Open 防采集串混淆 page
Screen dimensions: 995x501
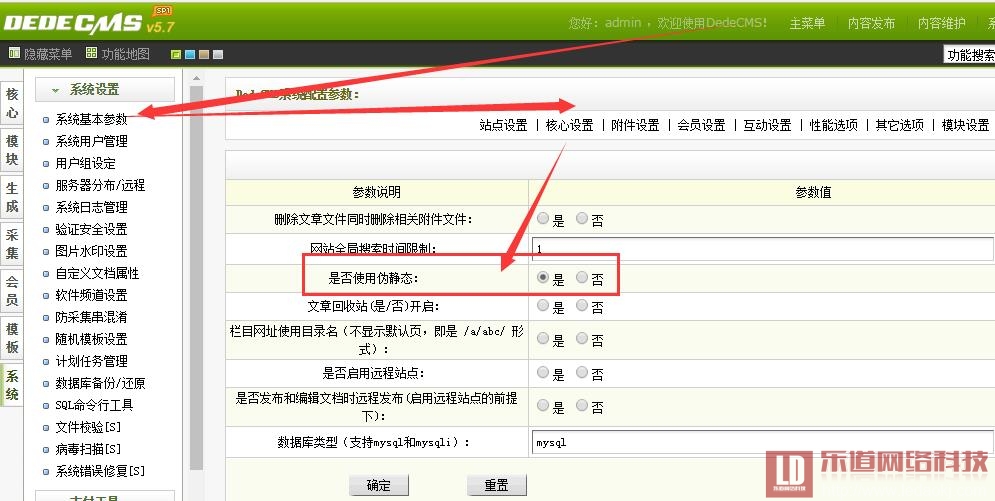pos(91,317)
